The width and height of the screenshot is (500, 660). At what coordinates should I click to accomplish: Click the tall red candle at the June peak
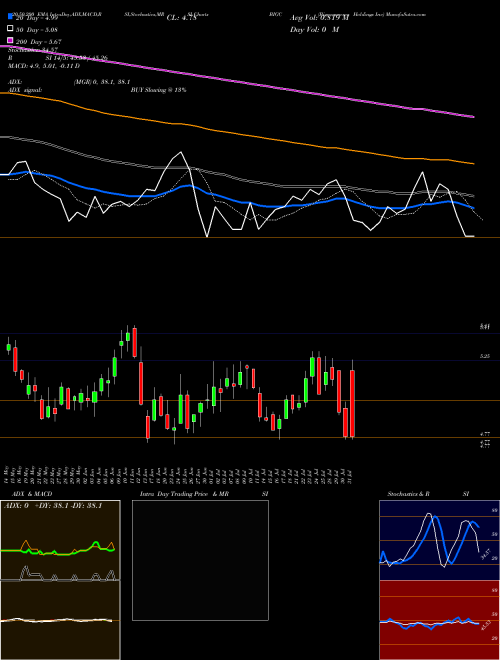135,342
